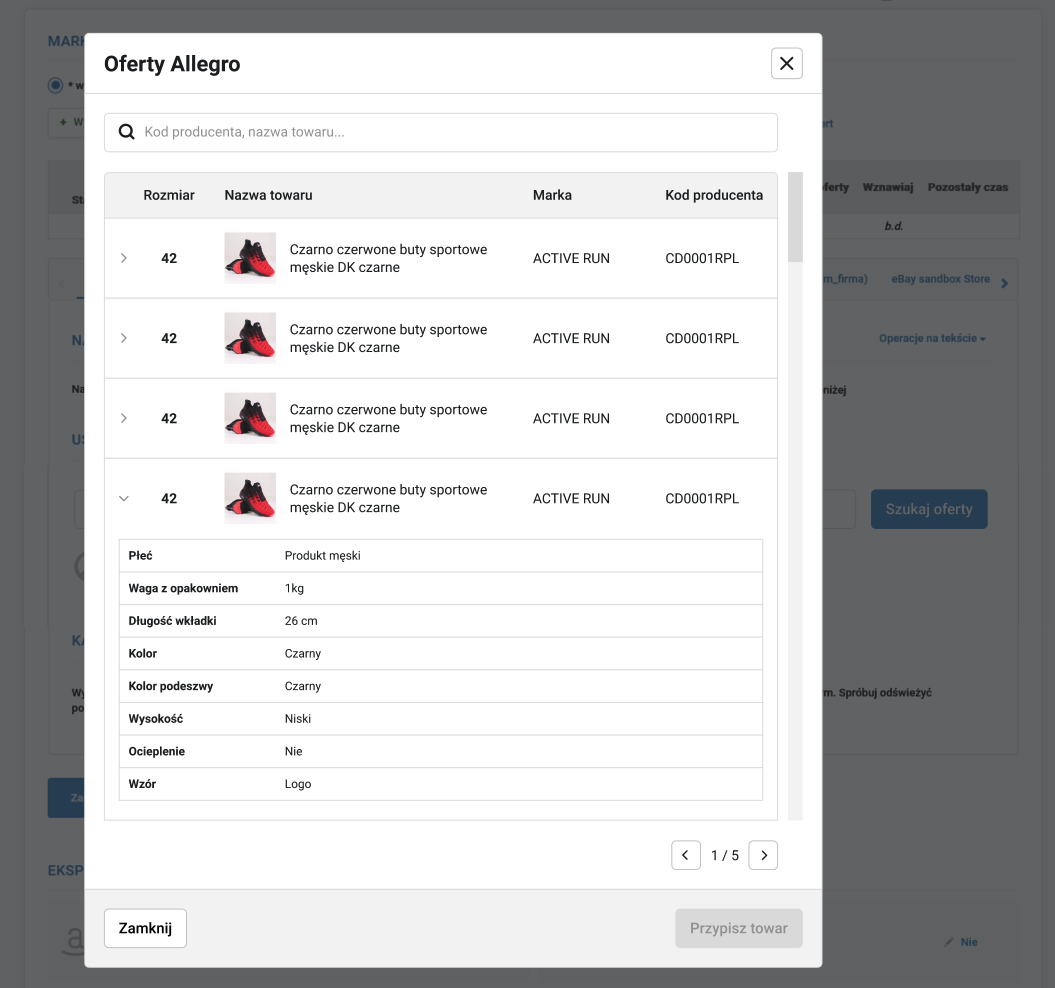
Task: Close the Oferty Allegro dialog with X
Action: pyautogui.click(x=786, y=64)
